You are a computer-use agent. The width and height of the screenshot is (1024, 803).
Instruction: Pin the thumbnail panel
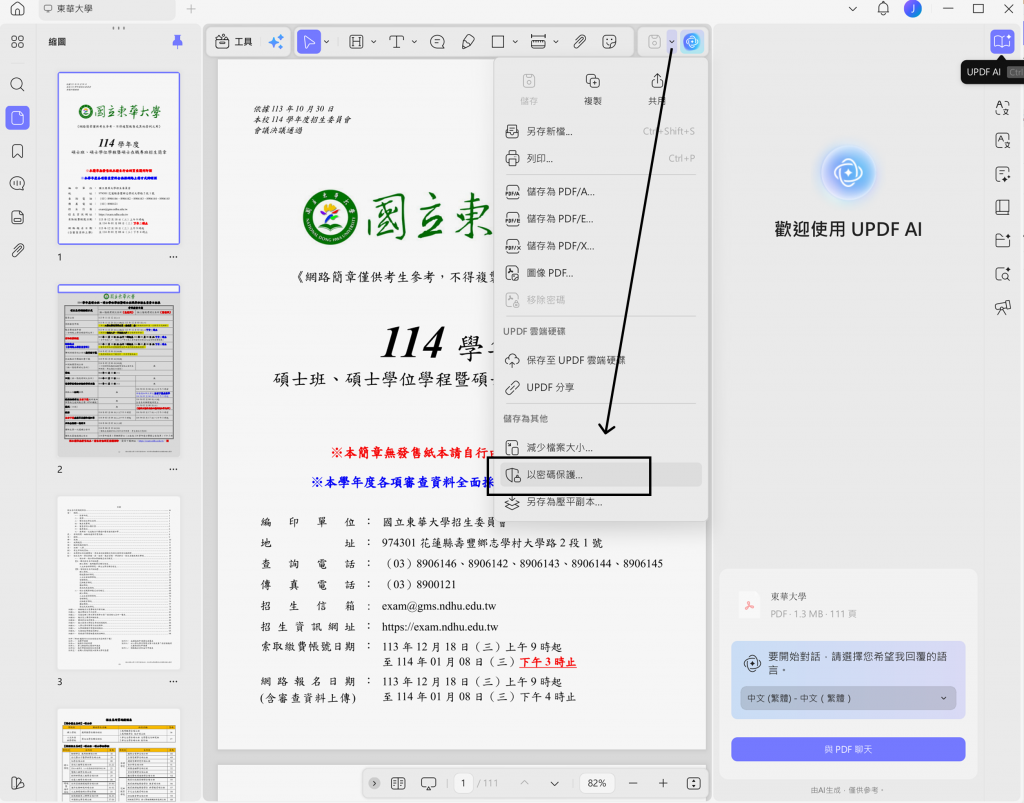point(177,42)
